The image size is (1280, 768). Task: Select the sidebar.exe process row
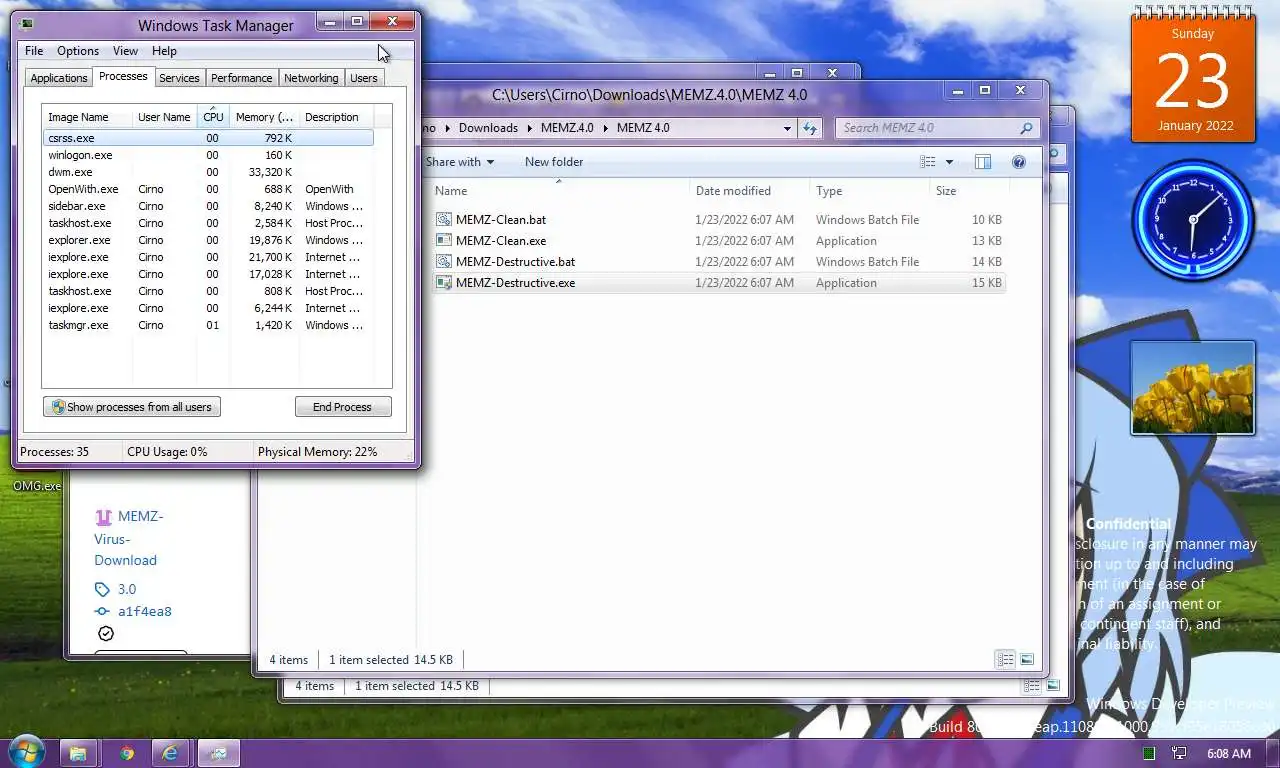[x=208, y=206]
